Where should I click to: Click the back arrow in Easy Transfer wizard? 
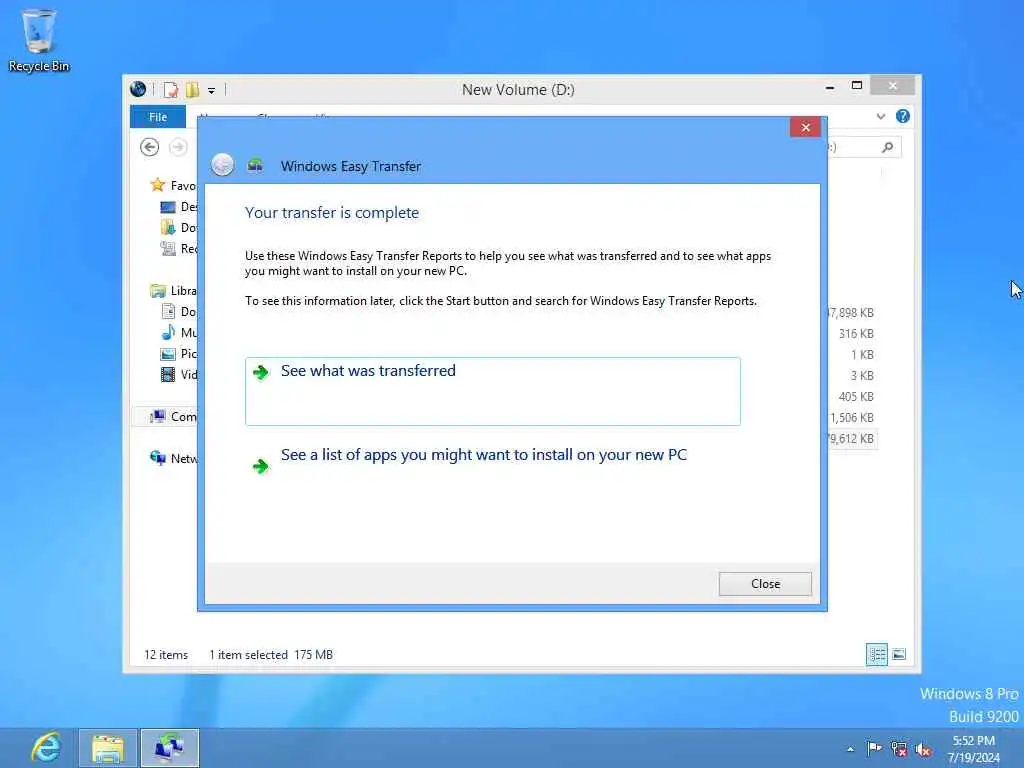[223, 165]
